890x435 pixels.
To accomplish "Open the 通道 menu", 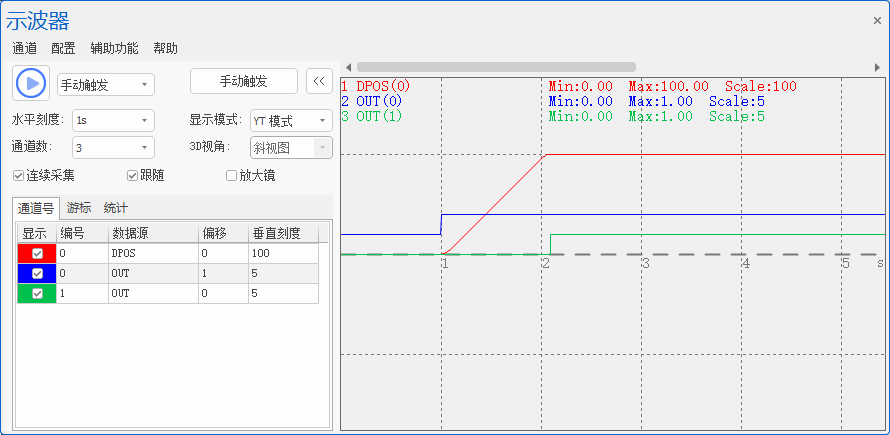I will click(x=24, y=48).
